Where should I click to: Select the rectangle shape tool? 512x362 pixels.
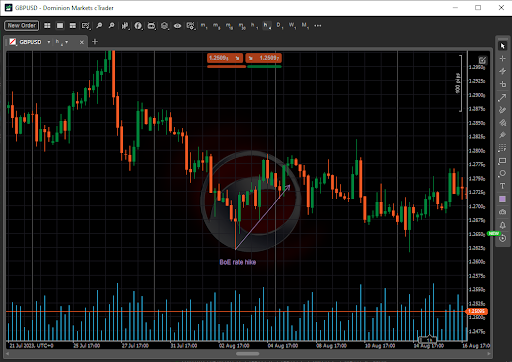[503, 161]
